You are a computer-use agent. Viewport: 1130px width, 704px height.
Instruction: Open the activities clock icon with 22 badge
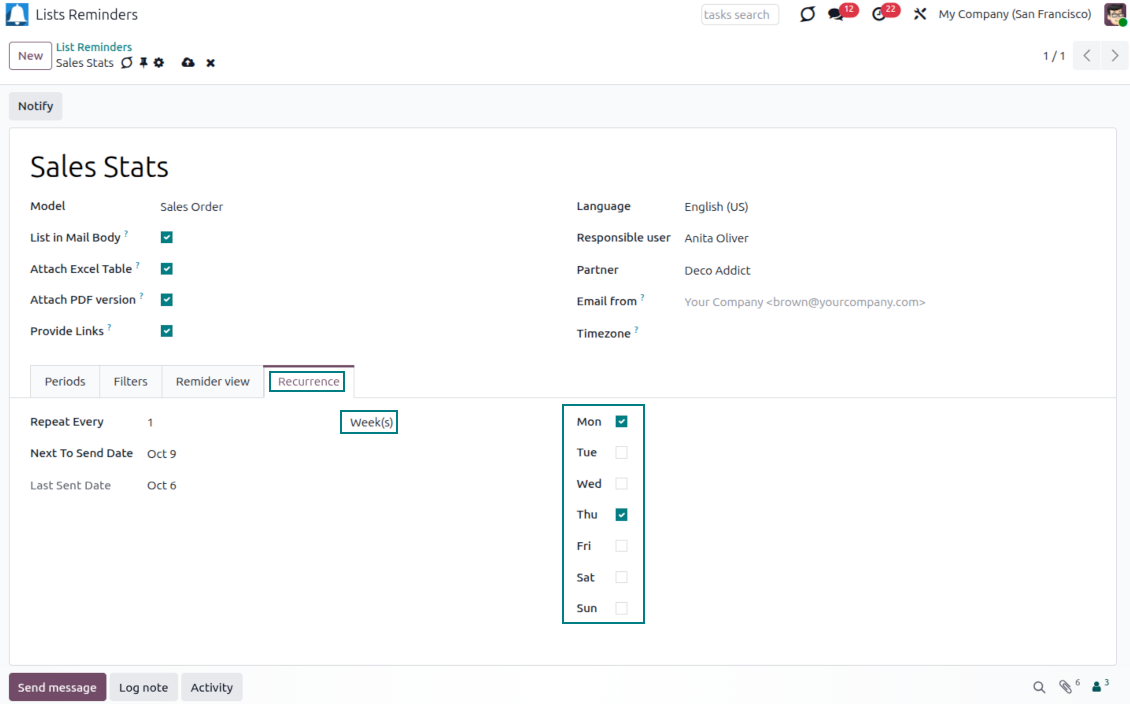pos(879,15)
